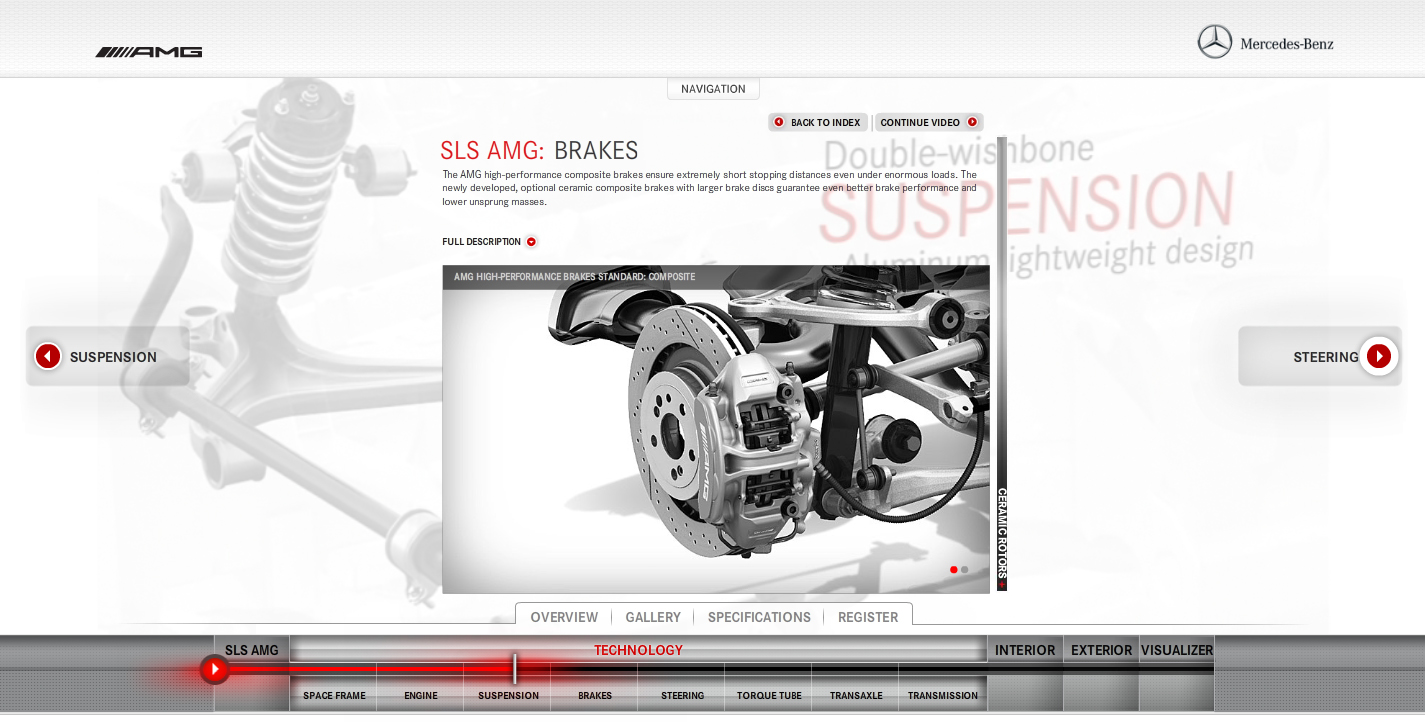Open the Visualizer section
The width and height of the screenshot is (1425, 724).
click(1177, 650)
